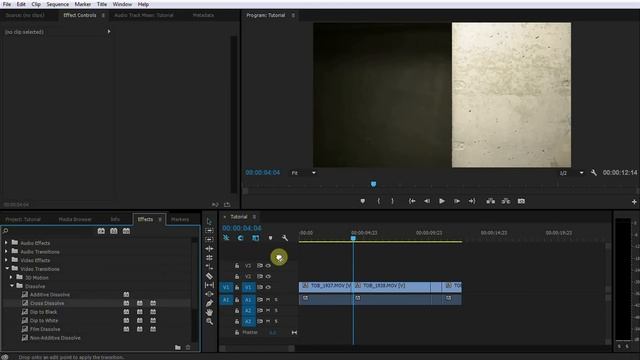This screenshot has width=640, height=360.
Task: Go to In point
Action: 412,201
